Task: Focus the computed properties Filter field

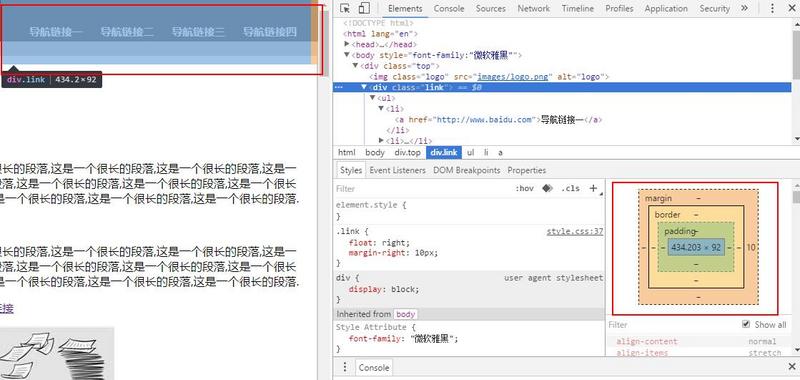Action: (x=671, y=325)
